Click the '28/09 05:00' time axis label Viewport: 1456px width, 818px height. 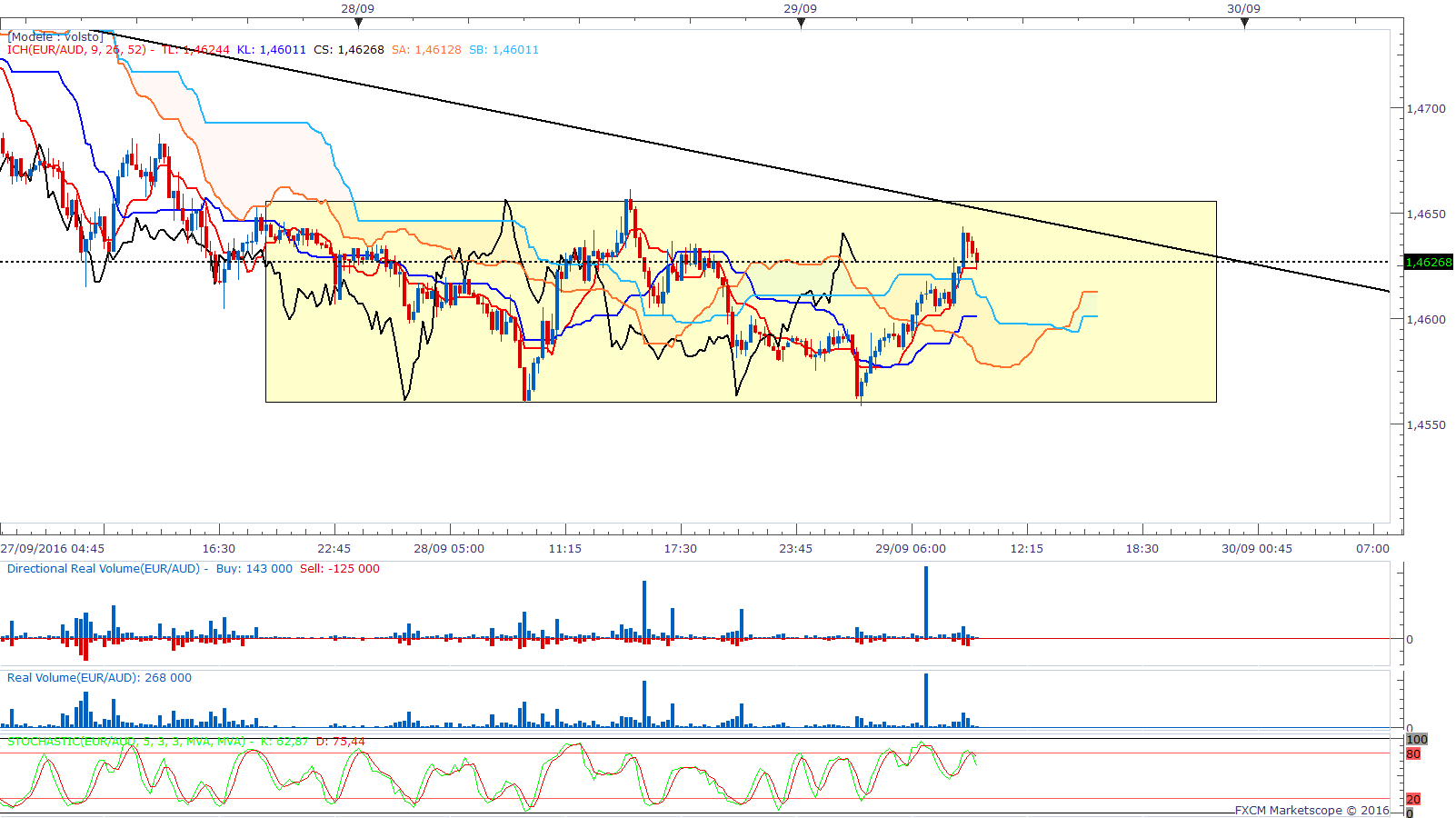coord(449,548)
